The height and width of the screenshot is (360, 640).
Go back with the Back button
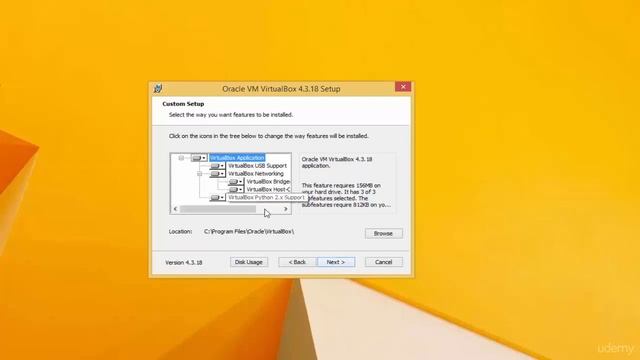click(298, 262)
